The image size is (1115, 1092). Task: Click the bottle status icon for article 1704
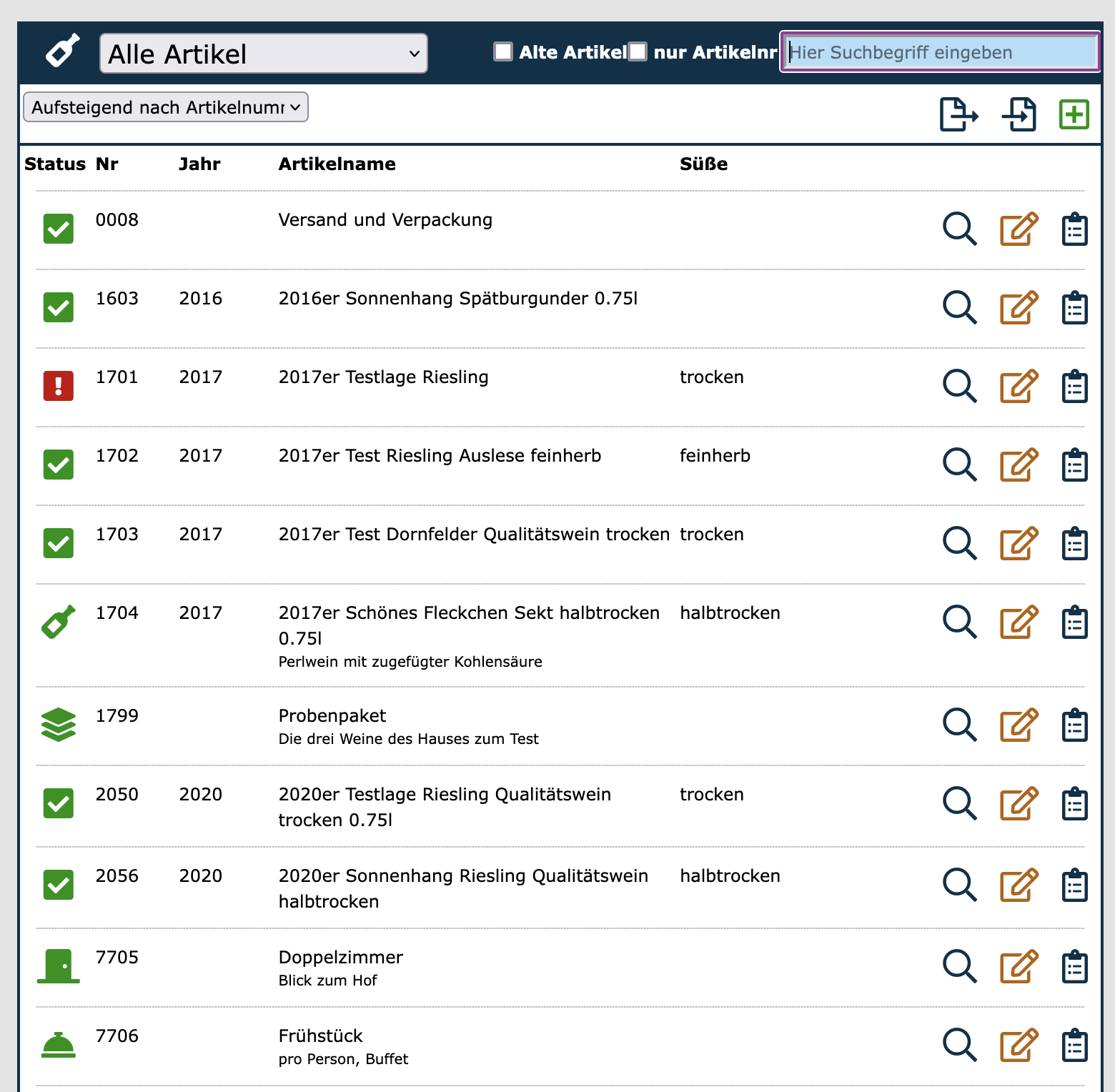[59, 622]
